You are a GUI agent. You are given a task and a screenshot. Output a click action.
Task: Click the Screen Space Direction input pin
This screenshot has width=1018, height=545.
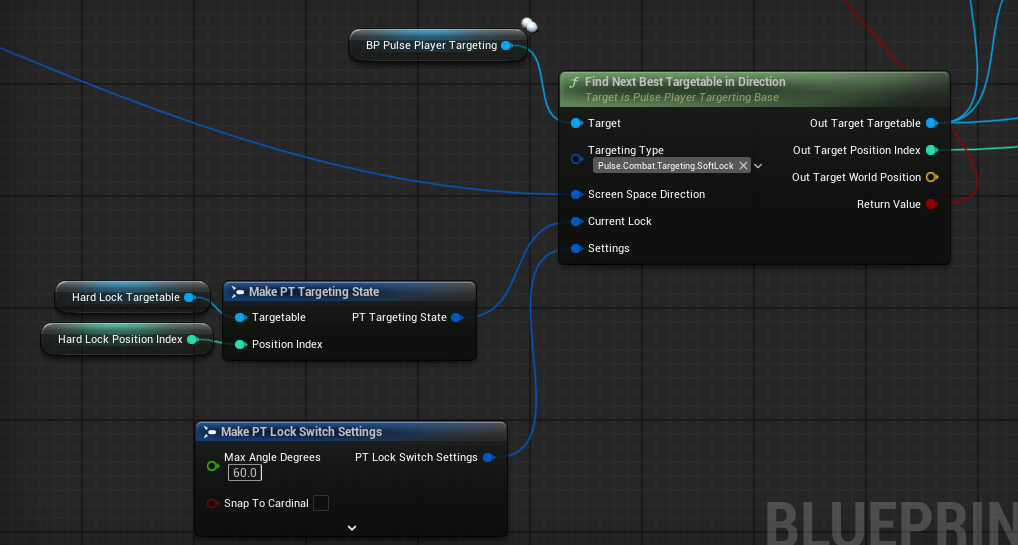(x=576, y=194)
